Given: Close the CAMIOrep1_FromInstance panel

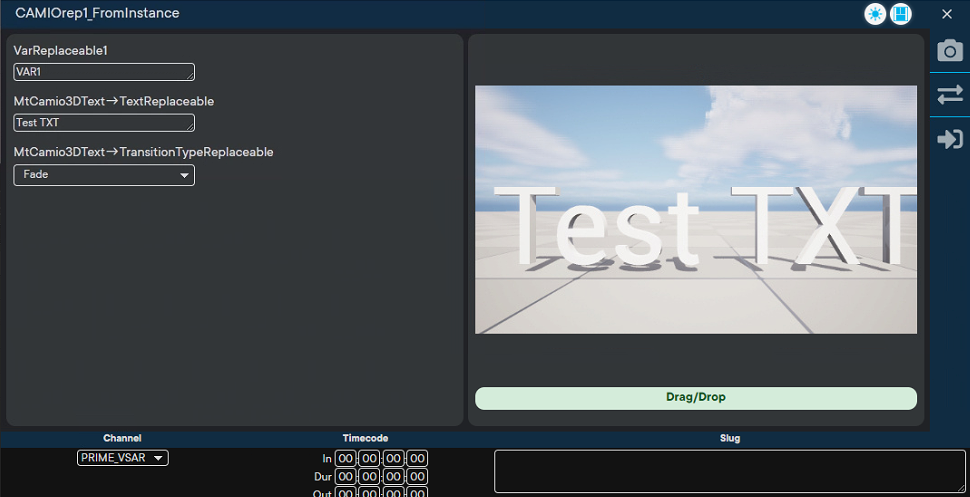Looking at the screenshot, I should [x=947, y=14].
